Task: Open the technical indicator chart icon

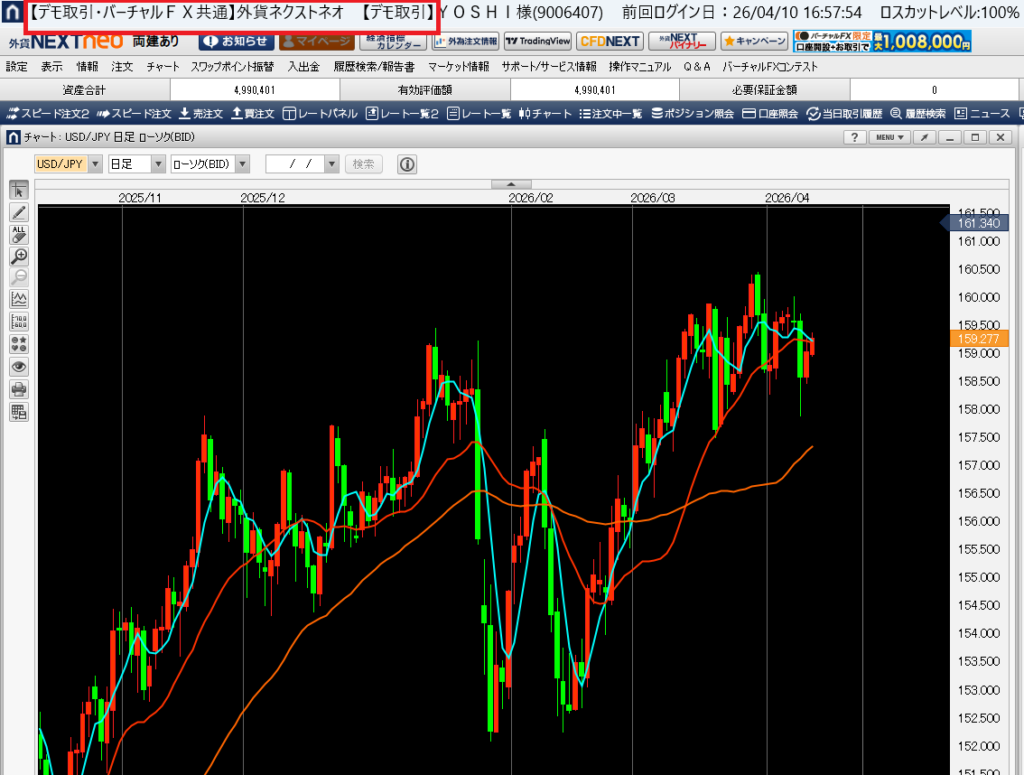Action: tap(19, 299)
